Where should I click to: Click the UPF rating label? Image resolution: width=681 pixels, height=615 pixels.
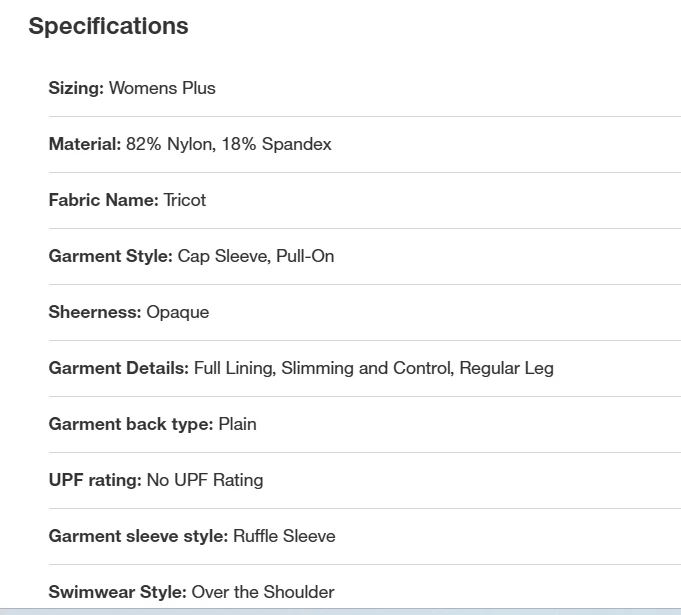pyautogui.click(x=95, y=480)
